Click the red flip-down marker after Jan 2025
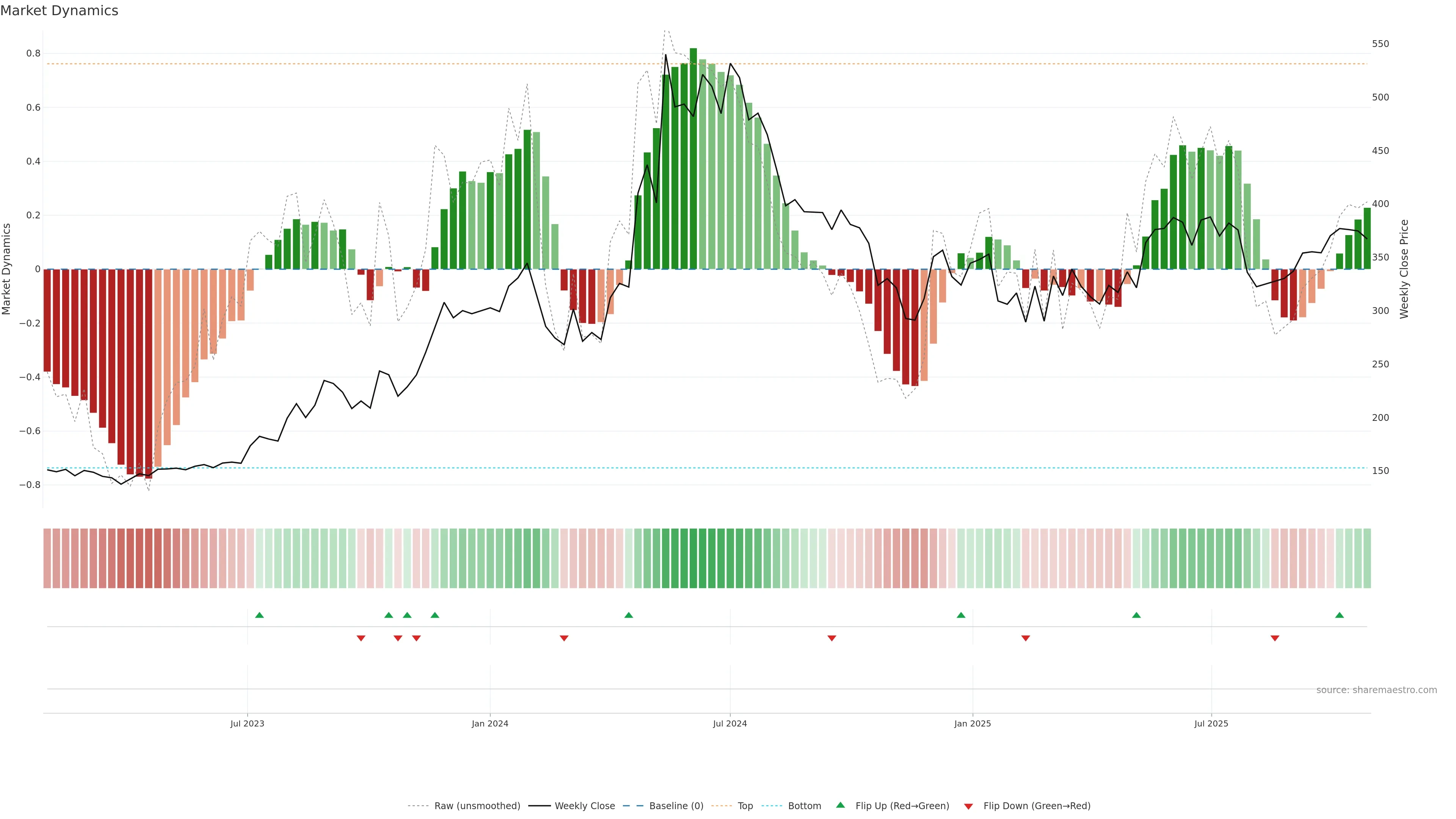The width and height of the screenshot is (1456, 819). pyautogui.click(x=1025, y=638)
